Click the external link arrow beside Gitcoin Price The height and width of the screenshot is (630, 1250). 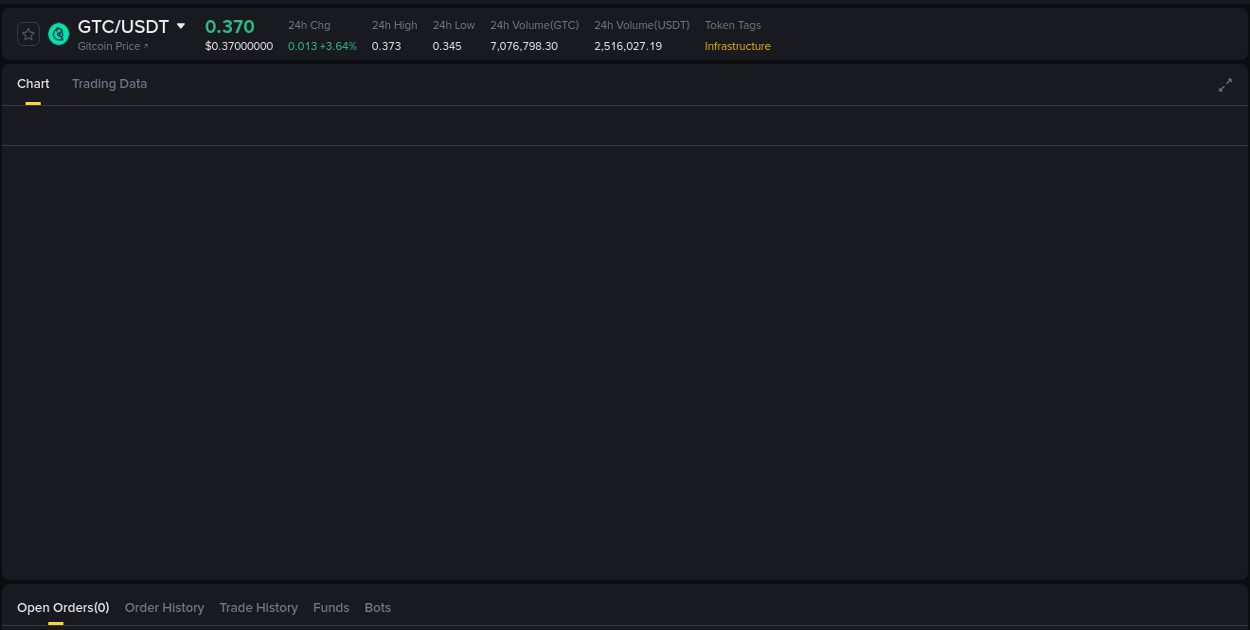click(145, 45)
